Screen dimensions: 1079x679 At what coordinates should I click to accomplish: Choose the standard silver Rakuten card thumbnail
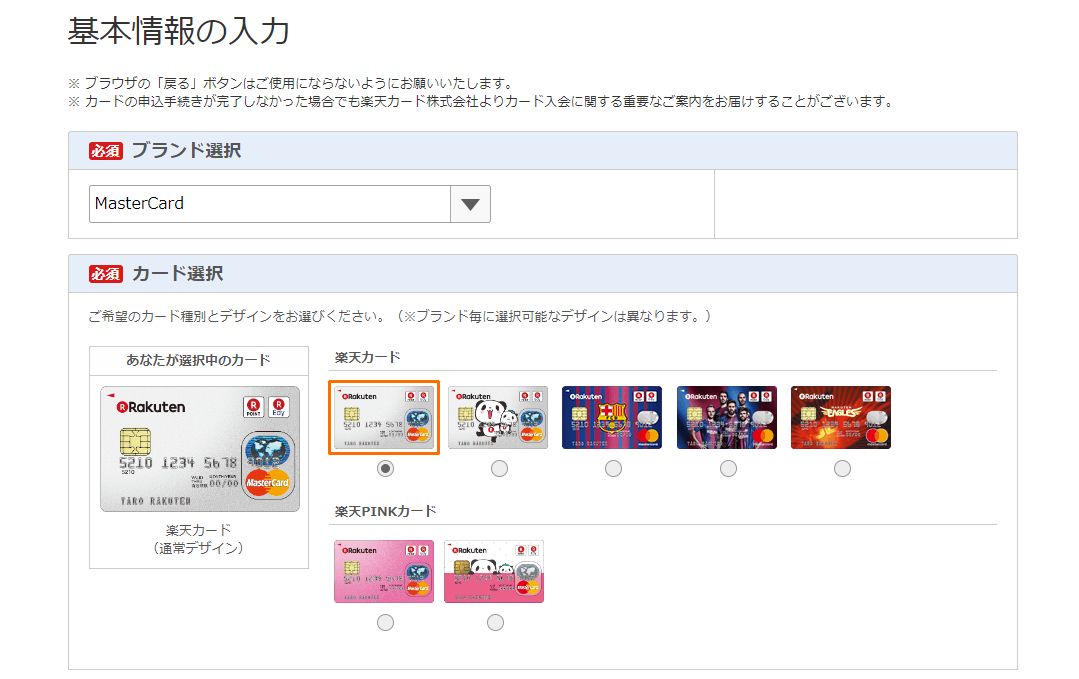pos(384,418)
